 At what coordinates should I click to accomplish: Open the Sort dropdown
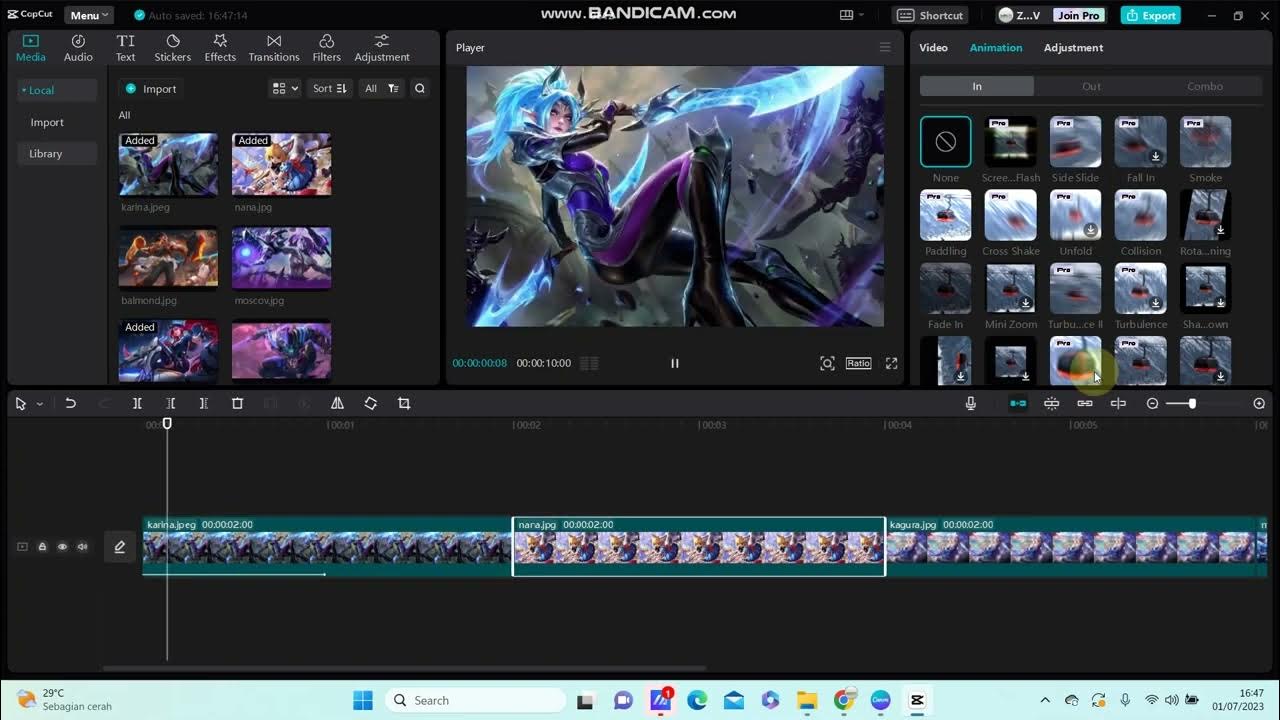tap(329, 88)
